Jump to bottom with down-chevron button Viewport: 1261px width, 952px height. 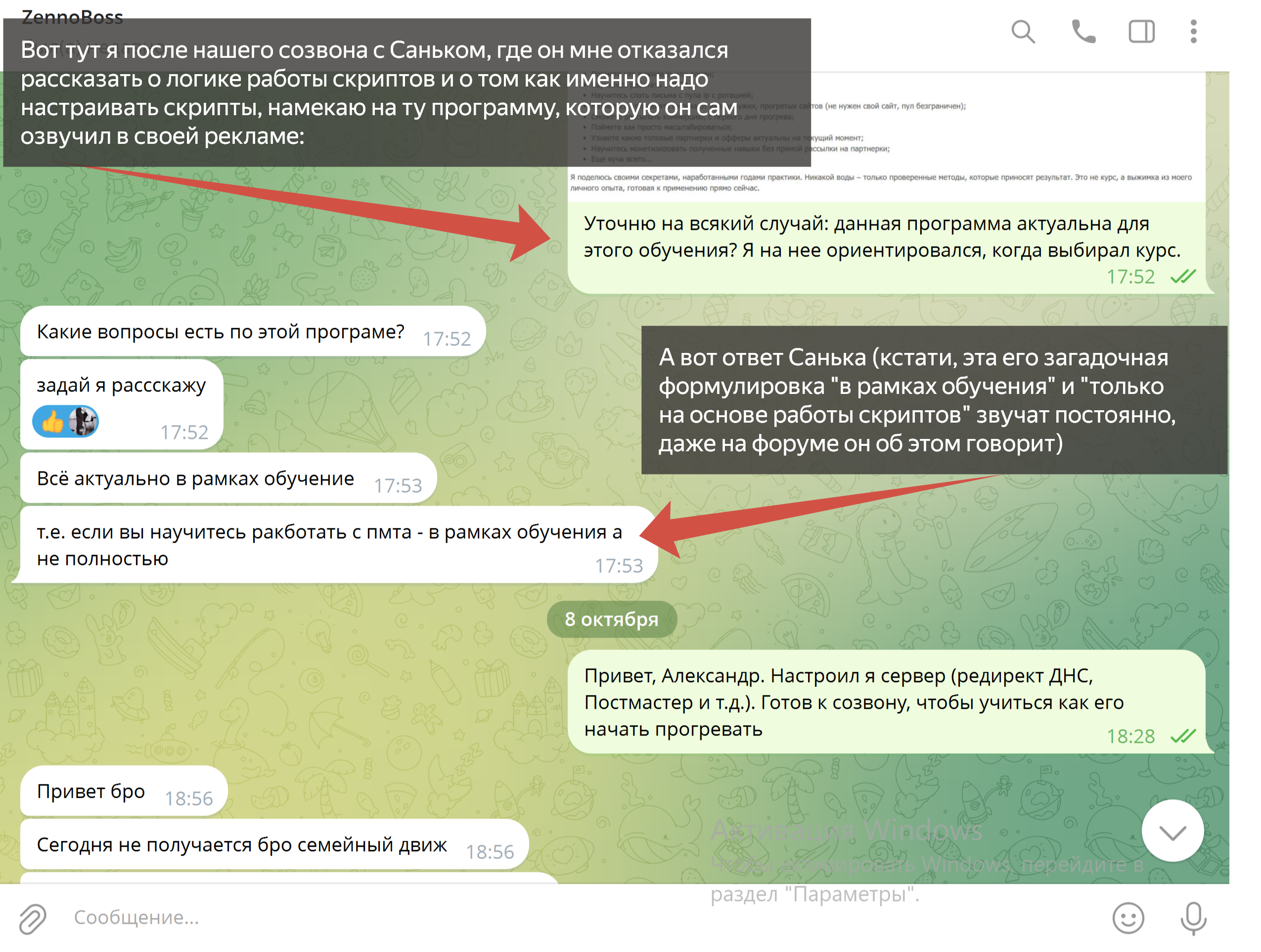[x=1172, y=831]
